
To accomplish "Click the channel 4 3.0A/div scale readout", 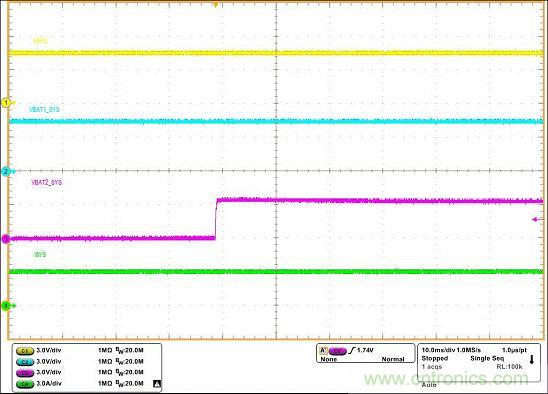I will tap(49, 384).
